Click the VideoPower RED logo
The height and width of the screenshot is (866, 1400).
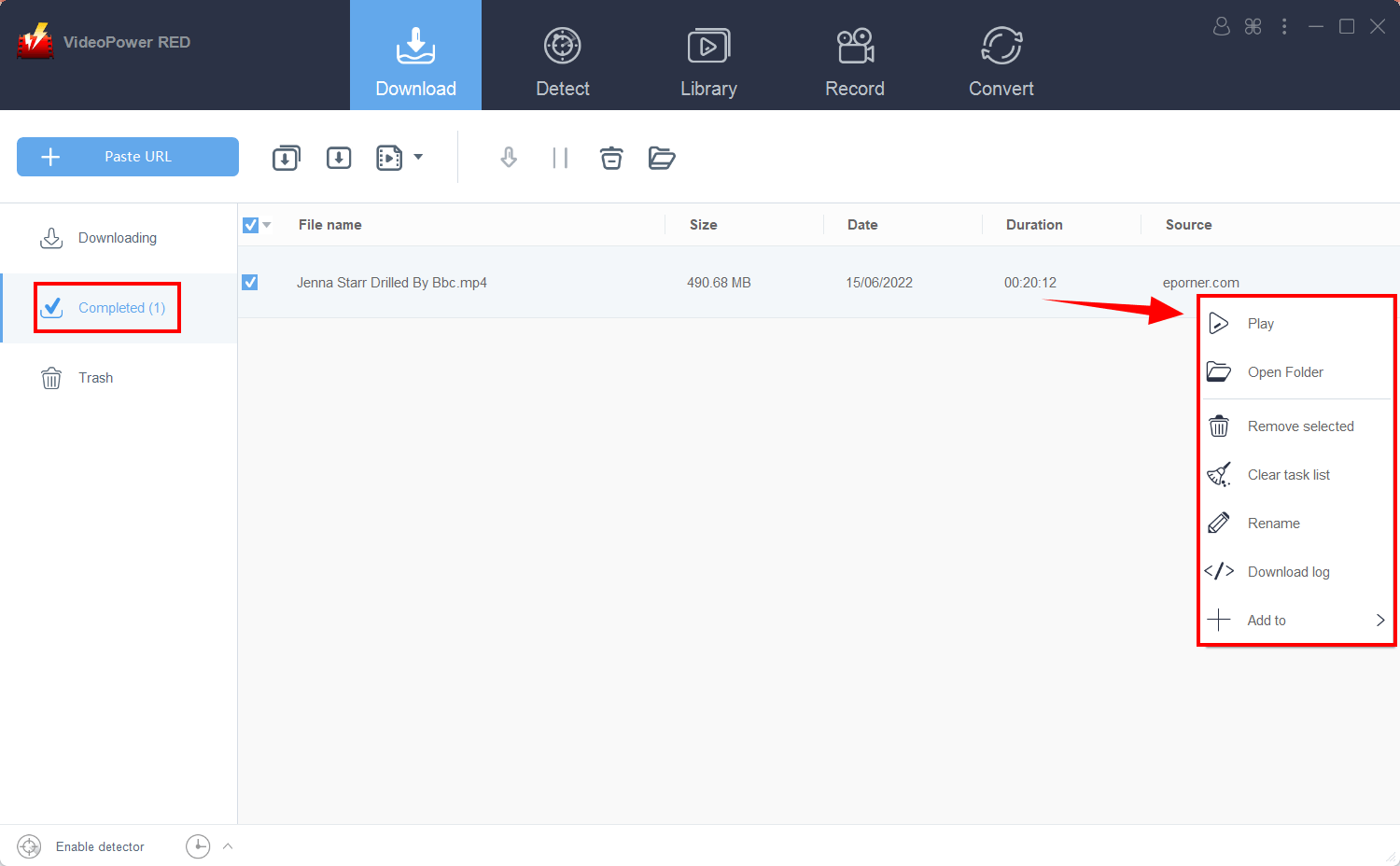pyautogui.click(x=35, y=41)
